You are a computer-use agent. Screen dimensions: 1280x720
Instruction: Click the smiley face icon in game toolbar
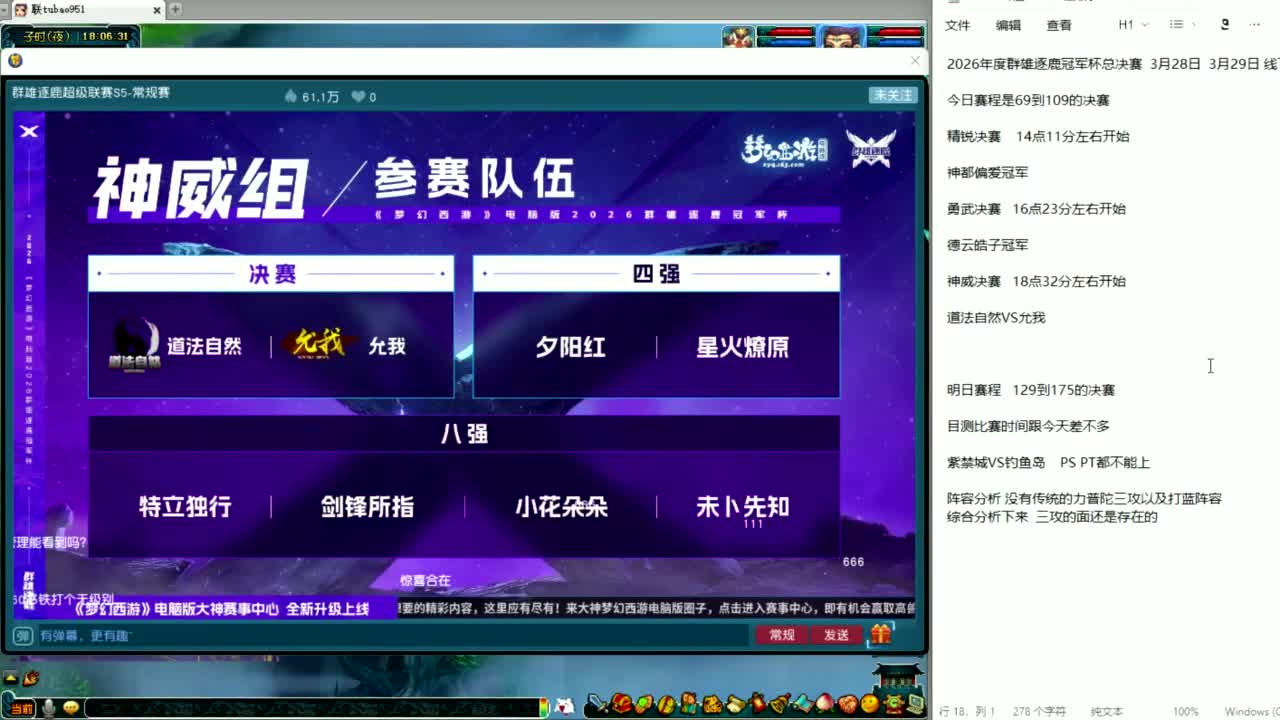(869, 704)
